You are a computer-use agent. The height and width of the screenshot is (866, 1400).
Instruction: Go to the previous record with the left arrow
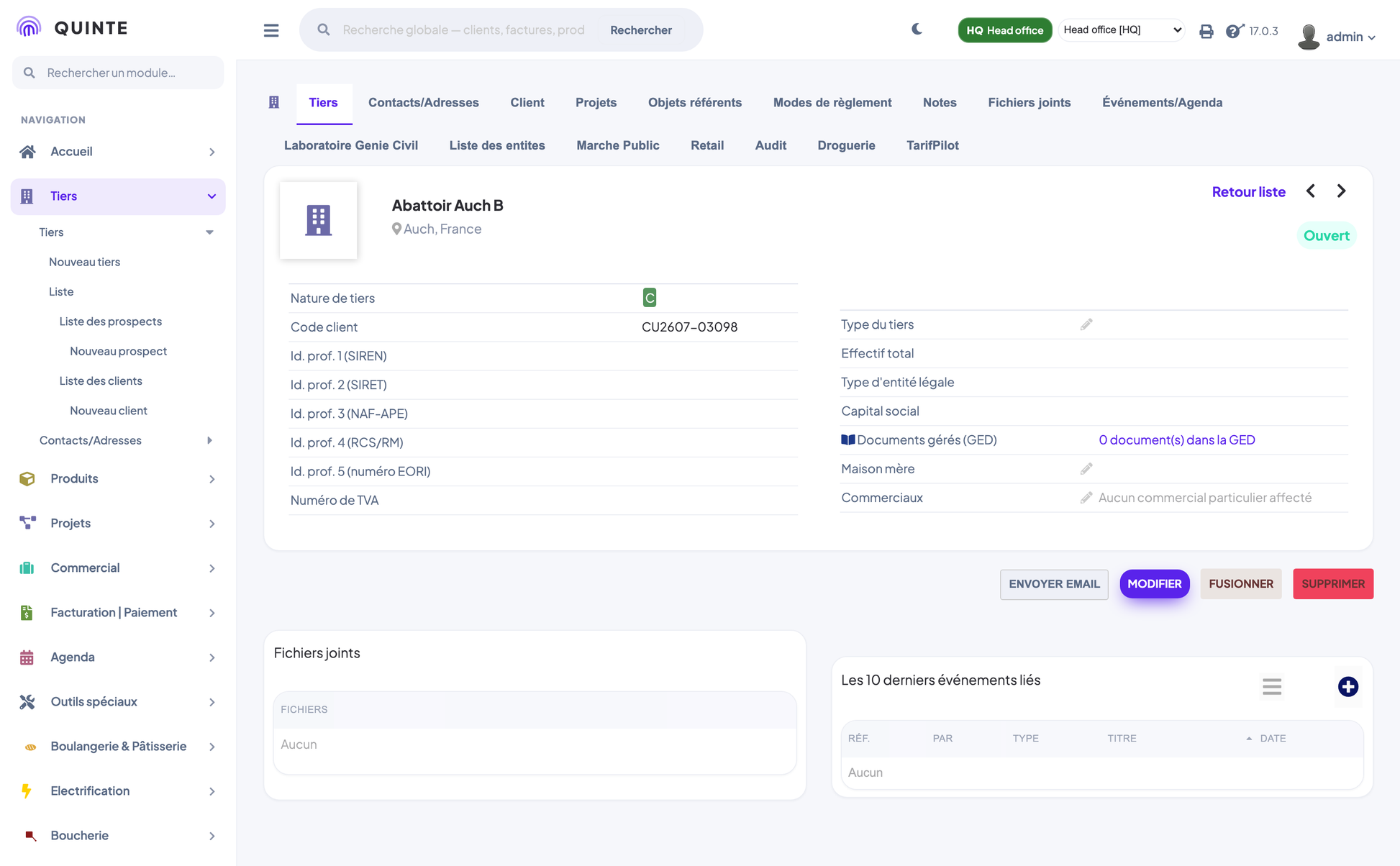(1311, 191)
